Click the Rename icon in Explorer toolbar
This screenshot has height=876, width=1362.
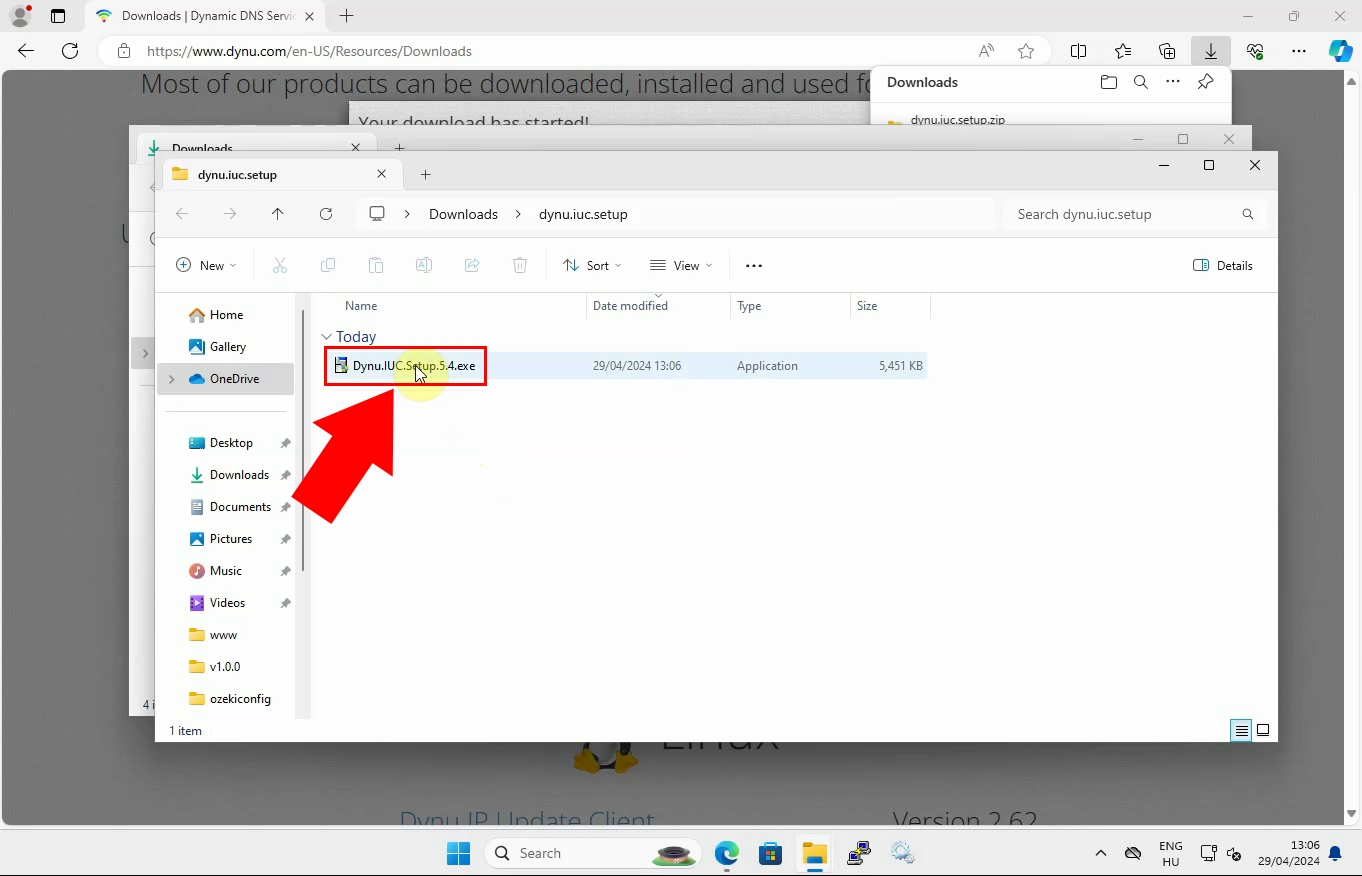click(424, 265)
